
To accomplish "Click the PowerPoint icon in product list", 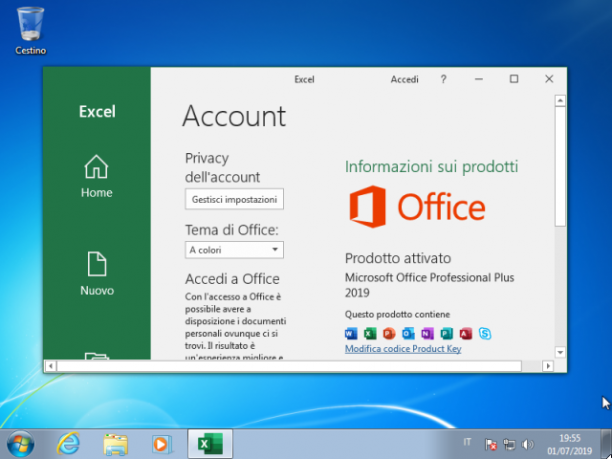I will click(x=389, y=333).
